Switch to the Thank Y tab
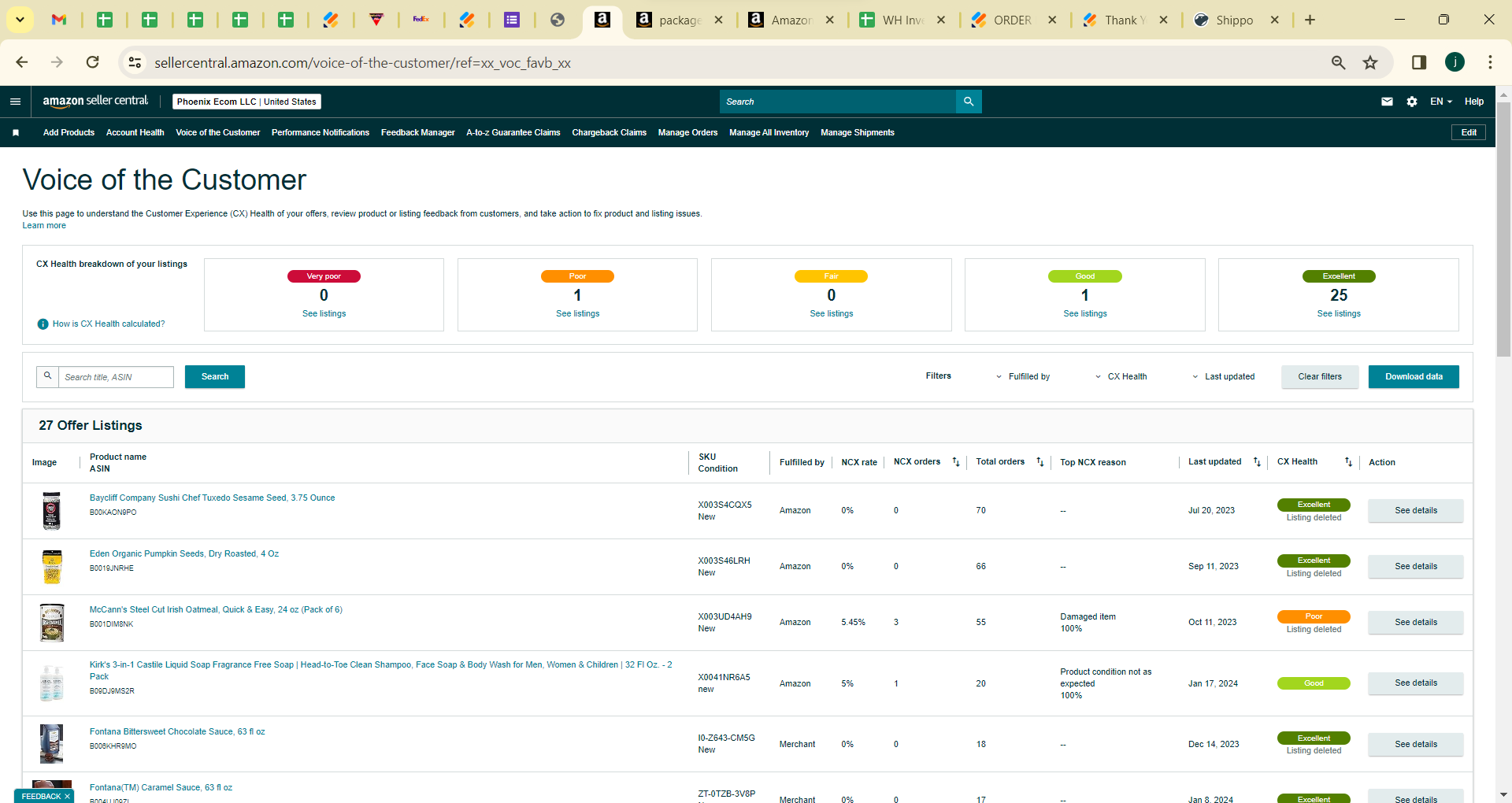Image resolution: width=1512 pixels, height=803 pixels. (1125, 20)
